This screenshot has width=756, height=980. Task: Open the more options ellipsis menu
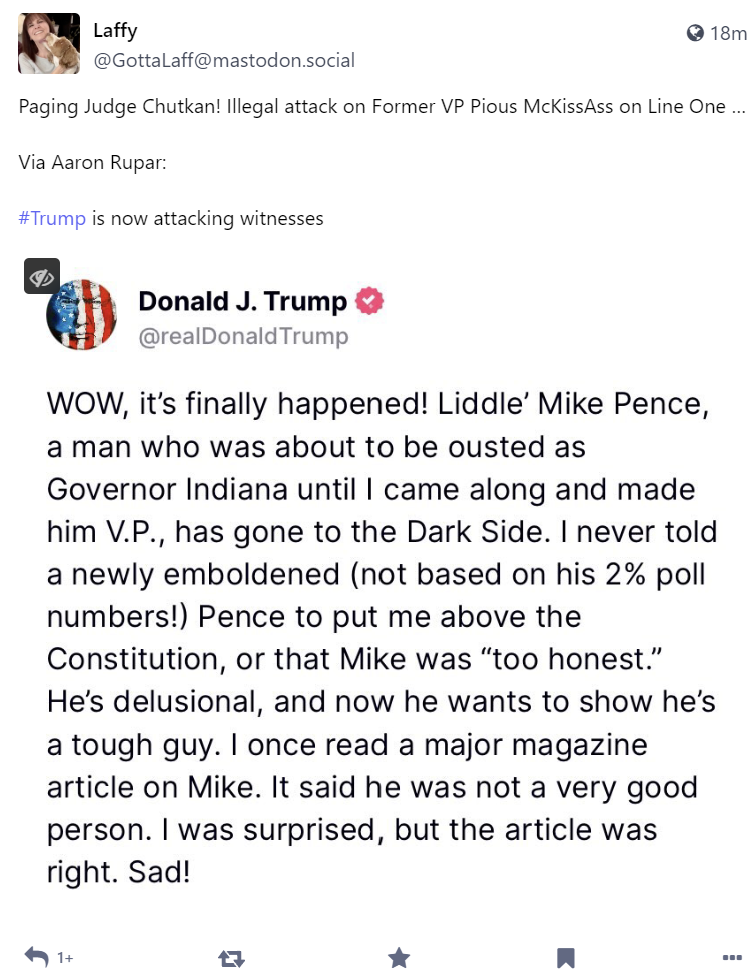click(732, 958)
